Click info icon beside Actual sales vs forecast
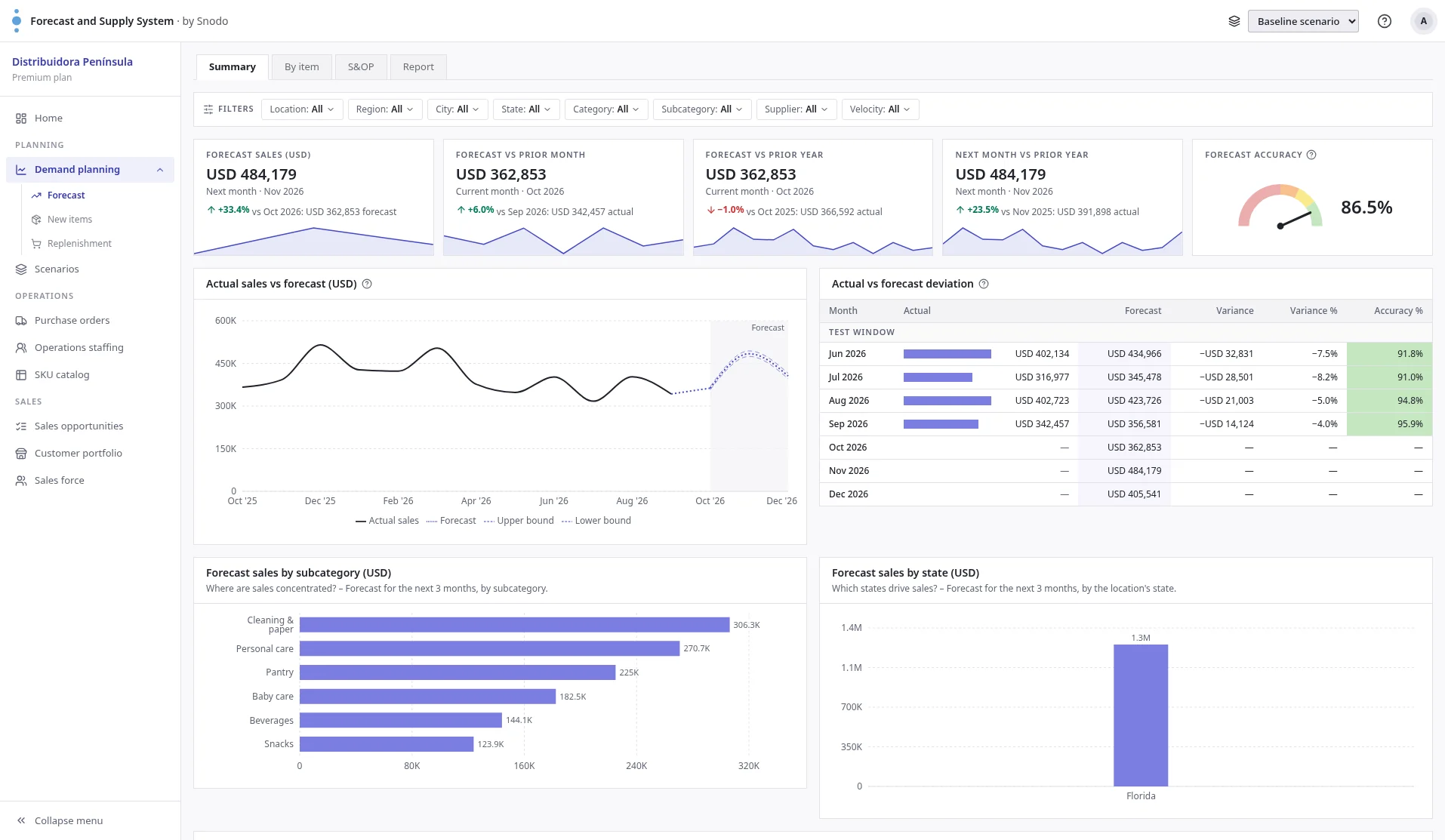This screenshot has width=1445, height=840. [x=367, y=284]
